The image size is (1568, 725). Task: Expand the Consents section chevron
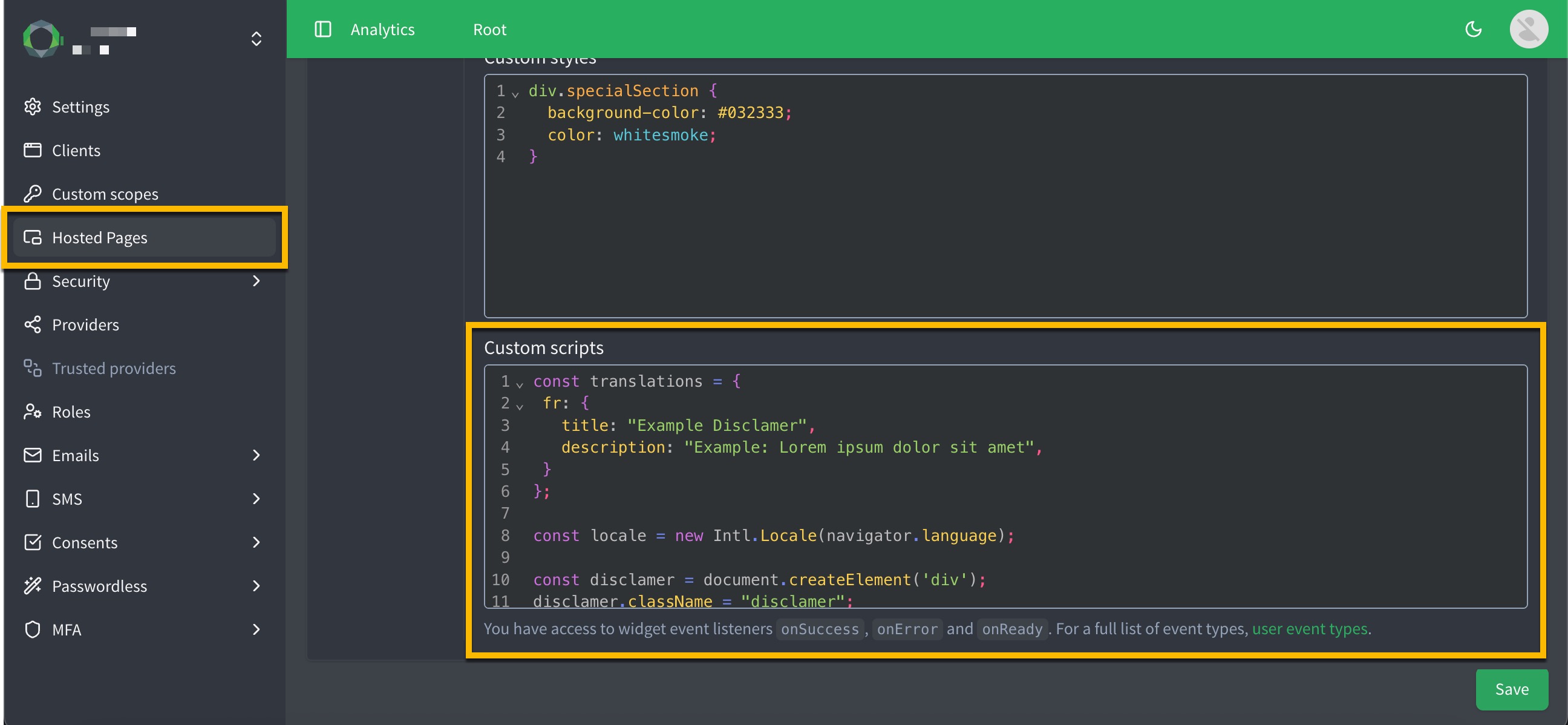(x=256, y=542)
